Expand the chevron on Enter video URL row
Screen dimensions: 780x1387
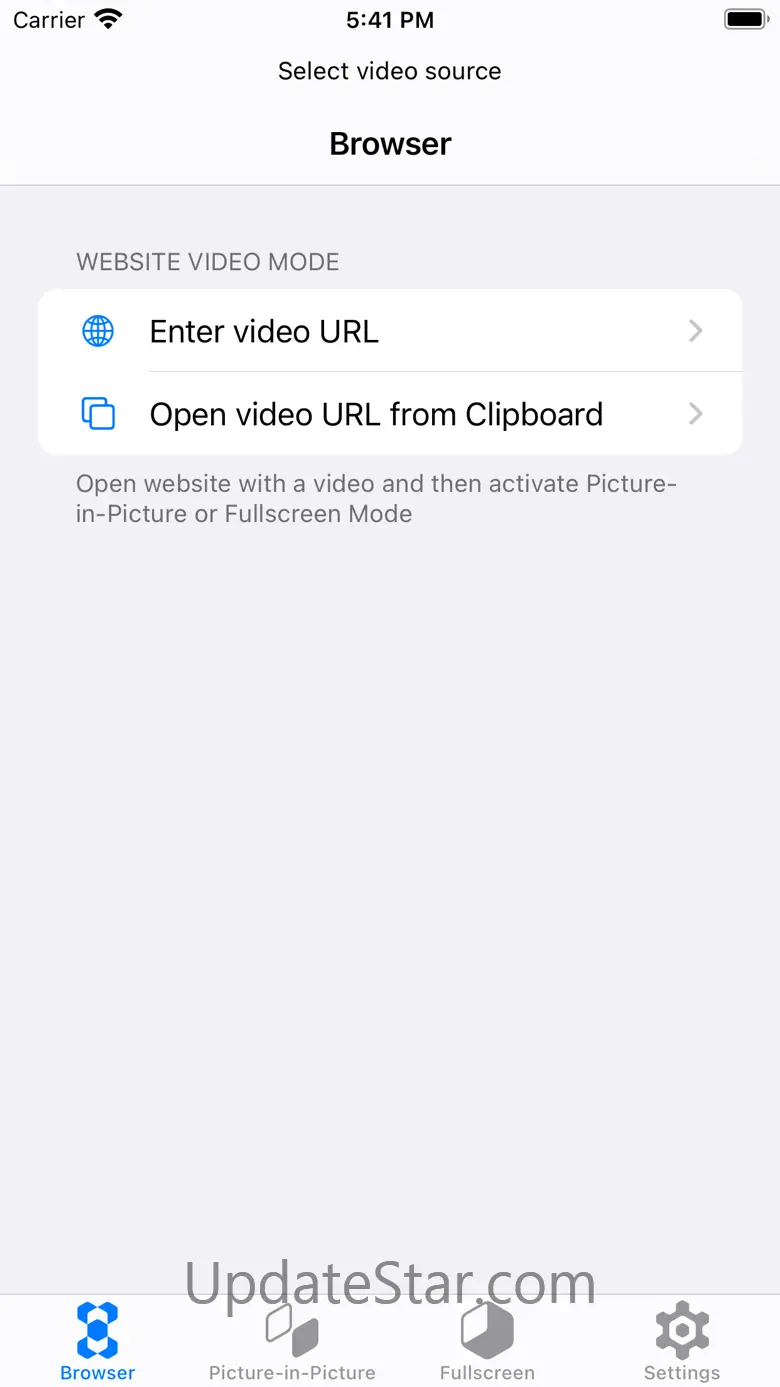click(696, 331)
